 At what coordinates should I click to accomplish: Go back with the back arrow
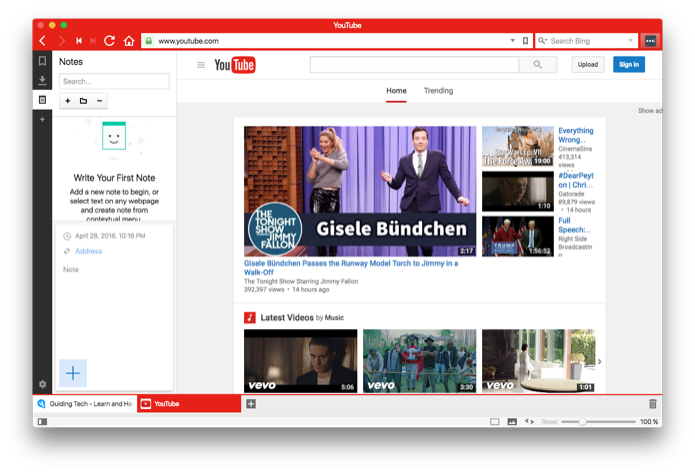click(43, 41)
